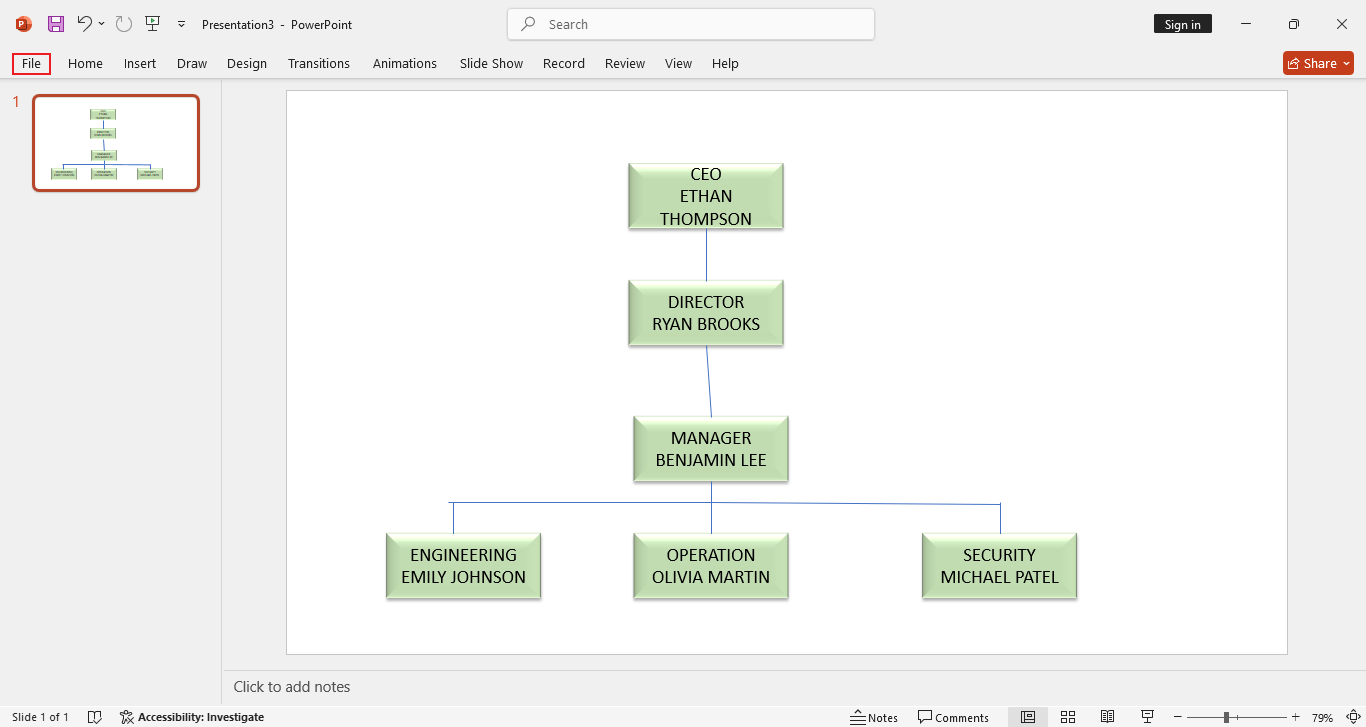Screen dimensions: 1366x727
Task: Select the CEO Ethan Thompson box
Action: (x=706, y=196)
